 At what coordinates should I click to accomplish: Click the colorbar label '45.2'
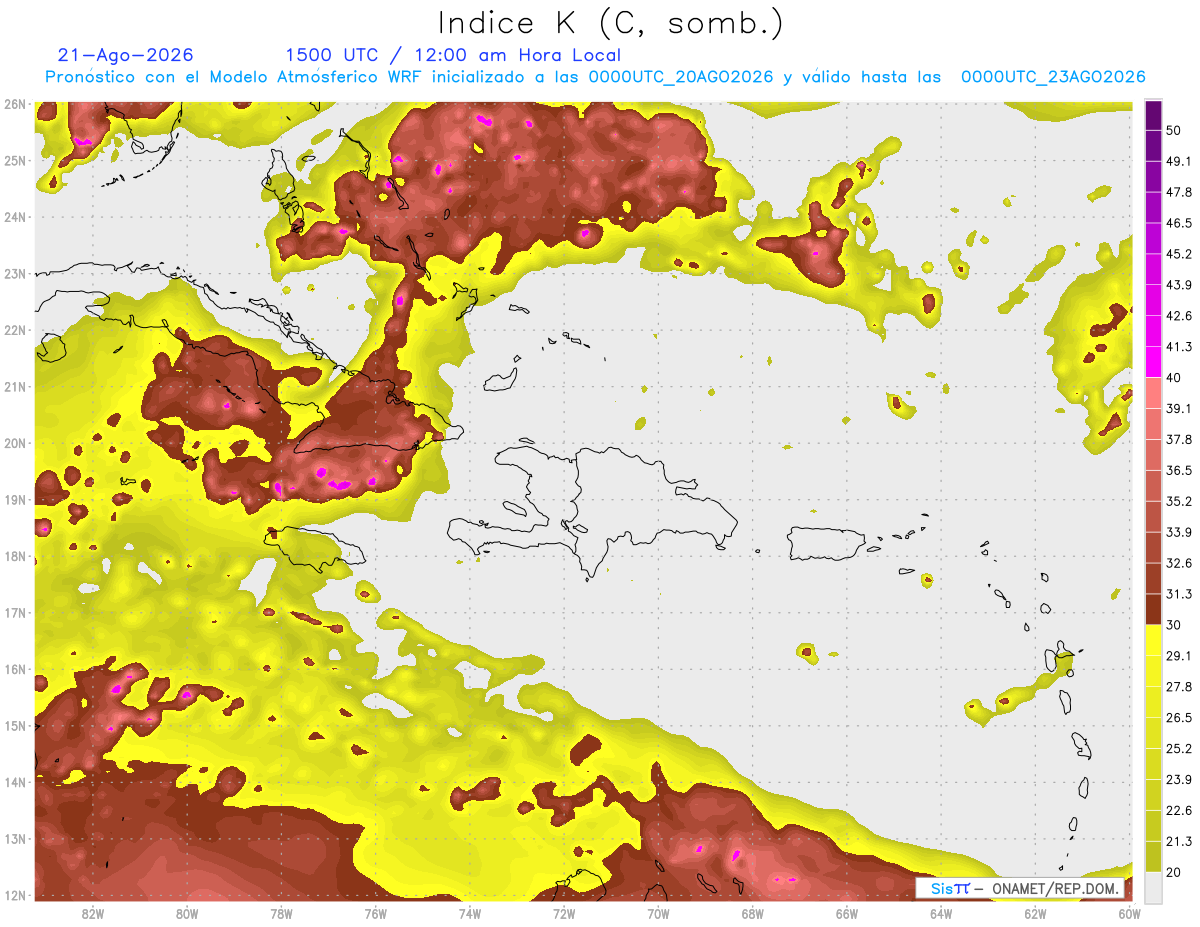(1178, 254)
